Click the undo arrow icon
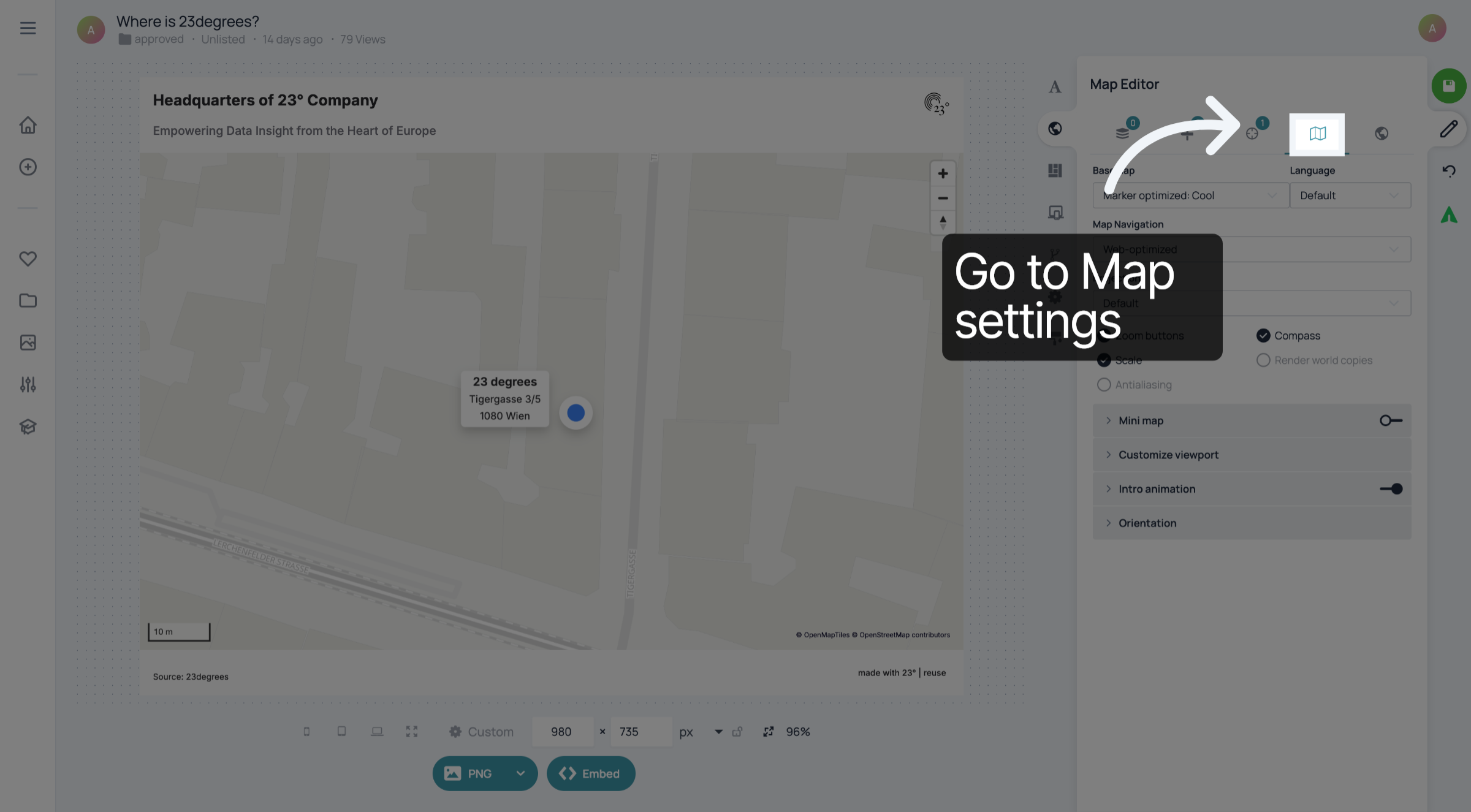The image size is (1471, 812). click(x=1448, y=170)
